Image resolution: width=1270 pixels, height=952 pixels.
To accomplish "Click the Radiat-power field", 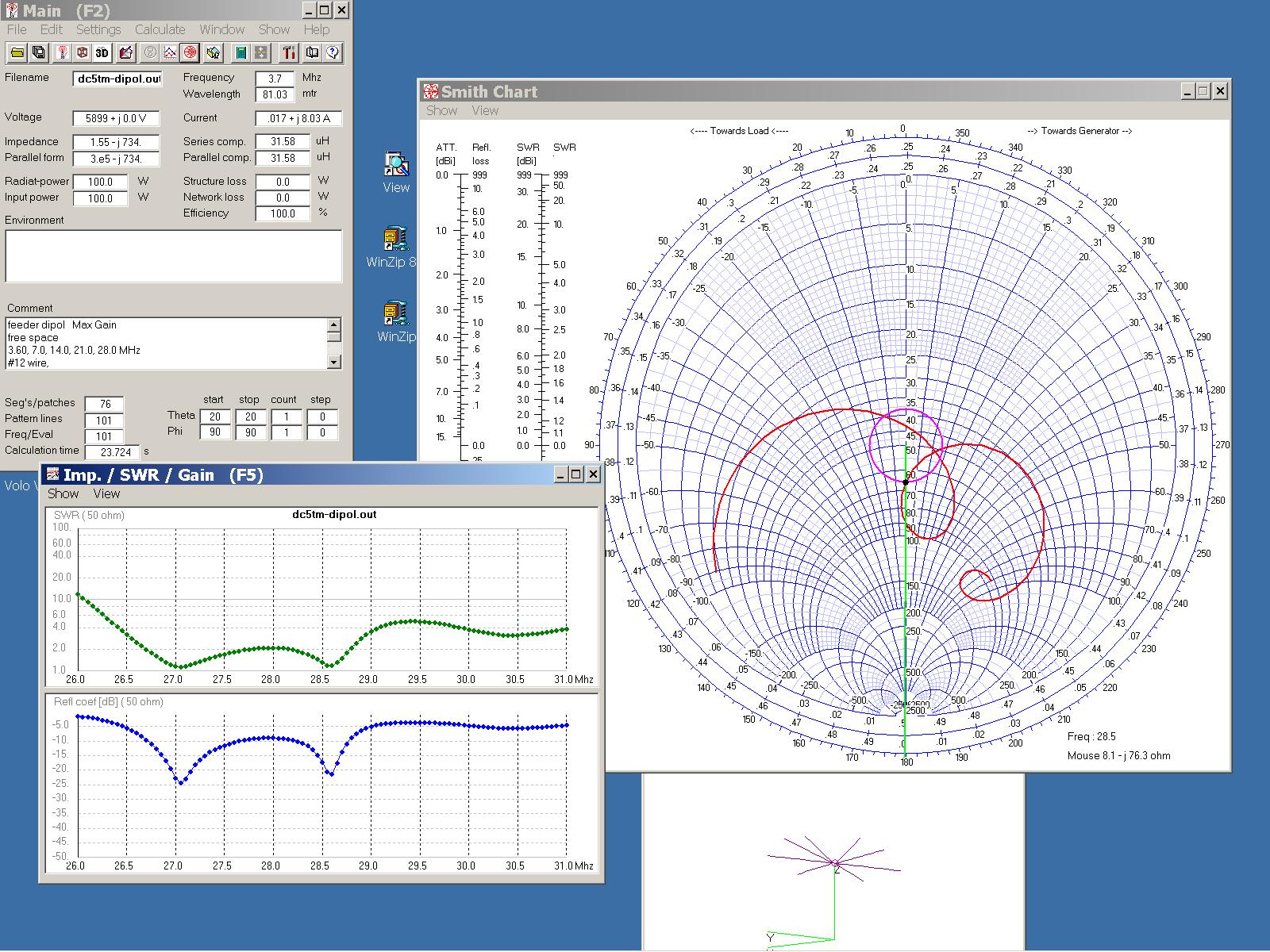I will 100,182.
